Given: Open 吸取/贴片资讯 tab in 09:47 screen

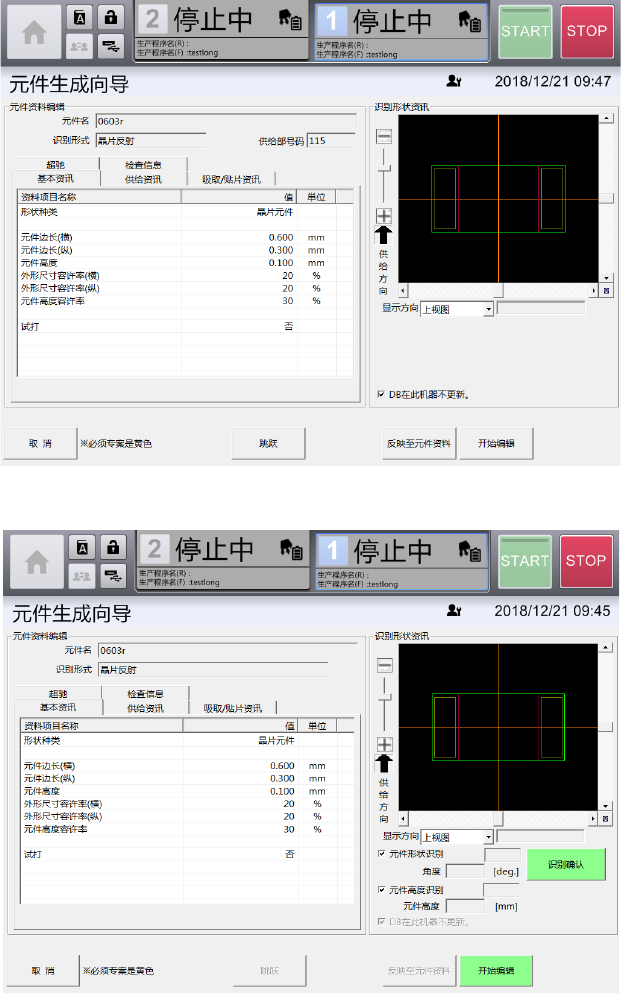Looking at the screenshot, I should [x=232, y=179].
